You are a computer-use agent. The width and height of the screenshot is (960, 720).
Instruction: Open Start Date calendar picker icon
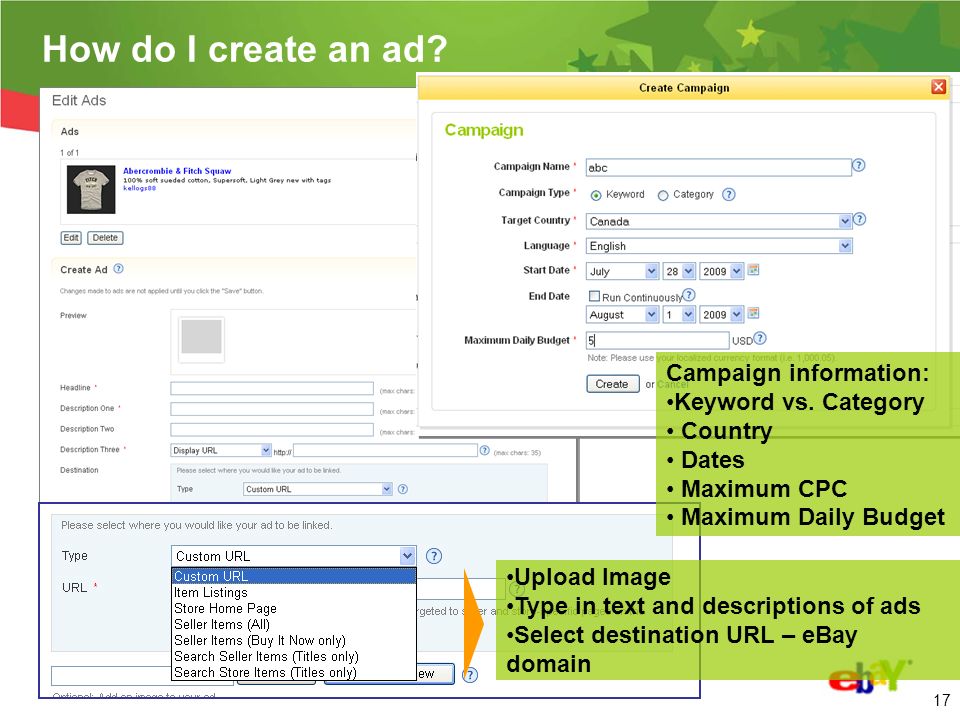tap(754, 270)
